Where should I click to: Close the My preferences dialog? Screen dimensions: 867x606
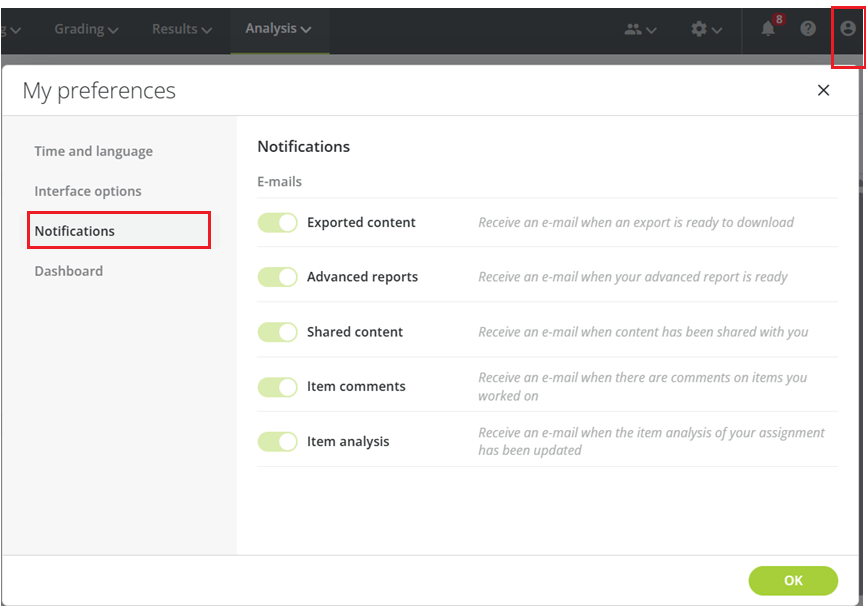coord(823,90)
